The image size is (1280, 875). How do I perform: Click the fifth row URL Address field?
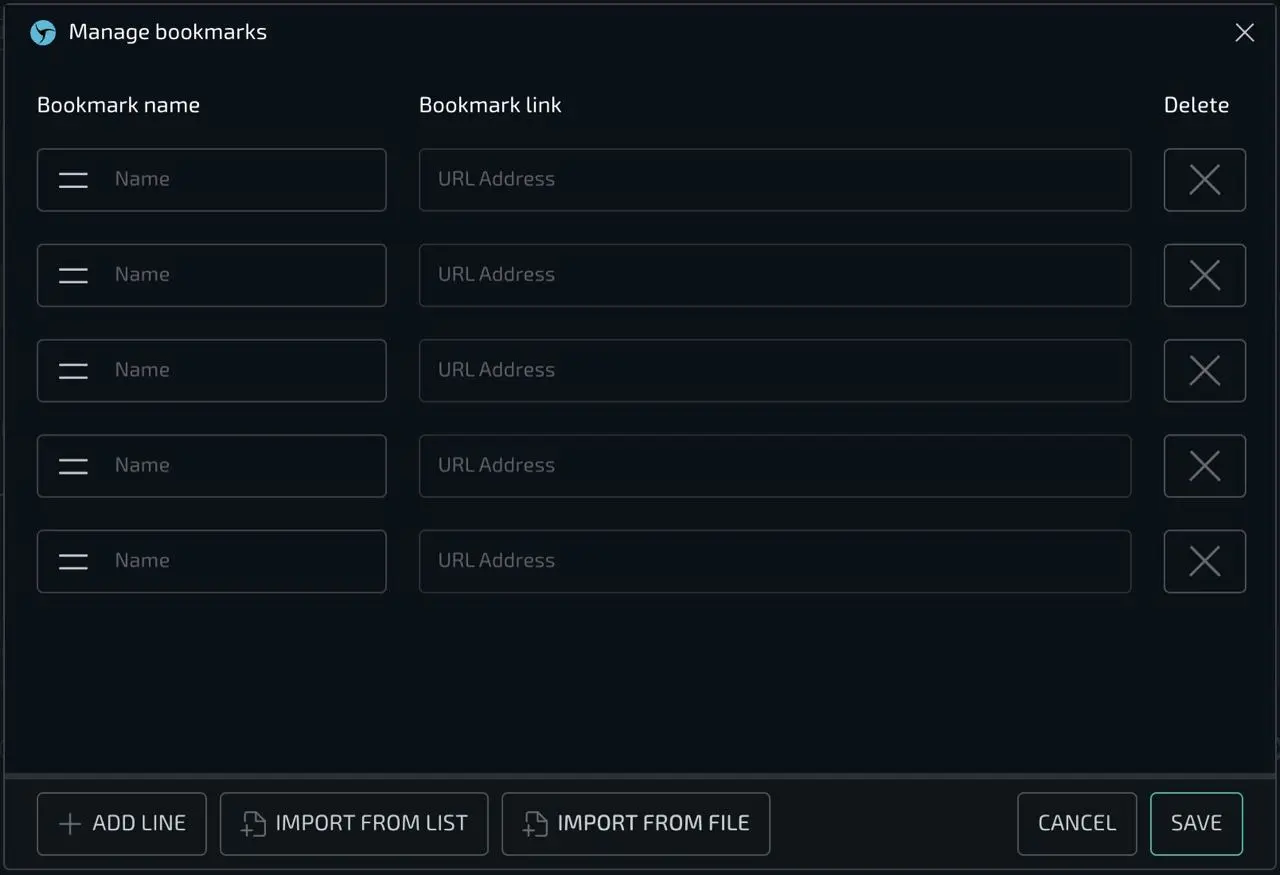point(775,562)
